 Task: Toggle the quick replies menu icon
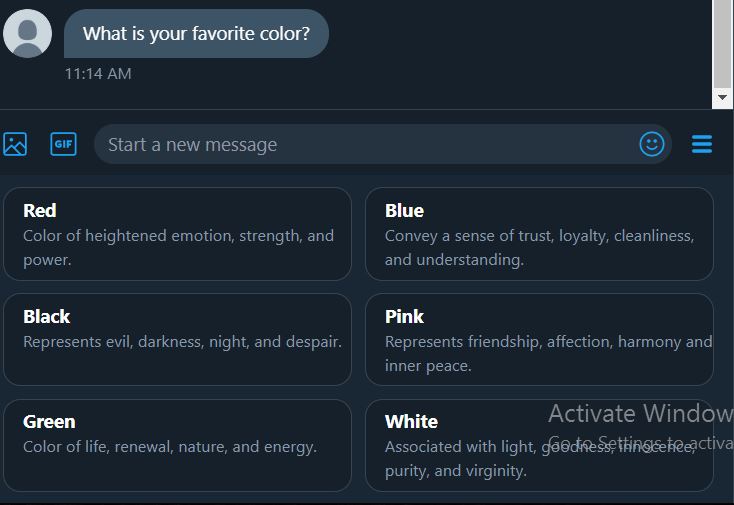(x=702, y=145)
